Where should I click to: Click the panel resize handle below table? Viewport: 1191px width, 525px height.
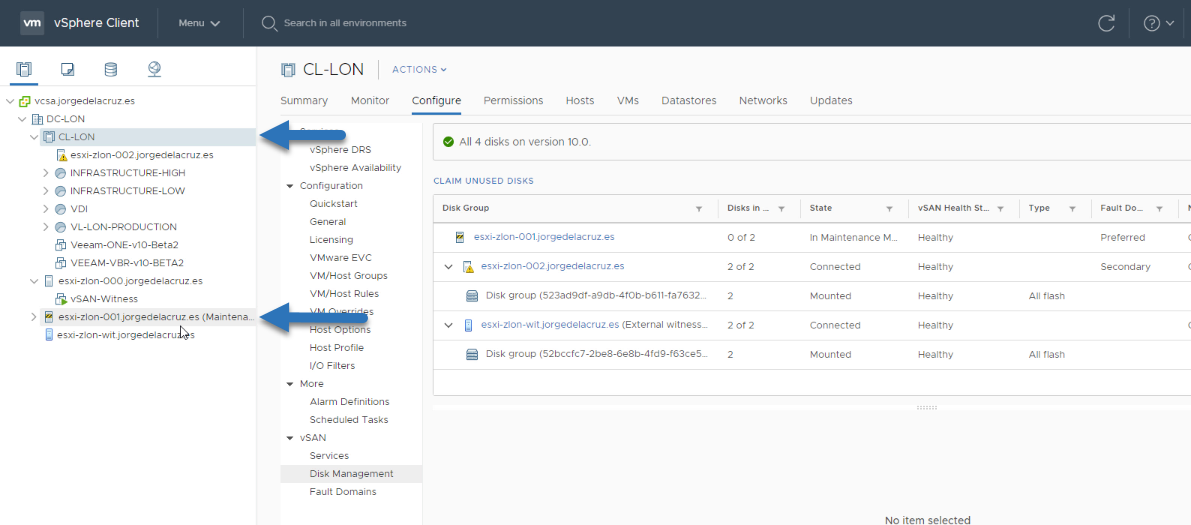point(927,408)
